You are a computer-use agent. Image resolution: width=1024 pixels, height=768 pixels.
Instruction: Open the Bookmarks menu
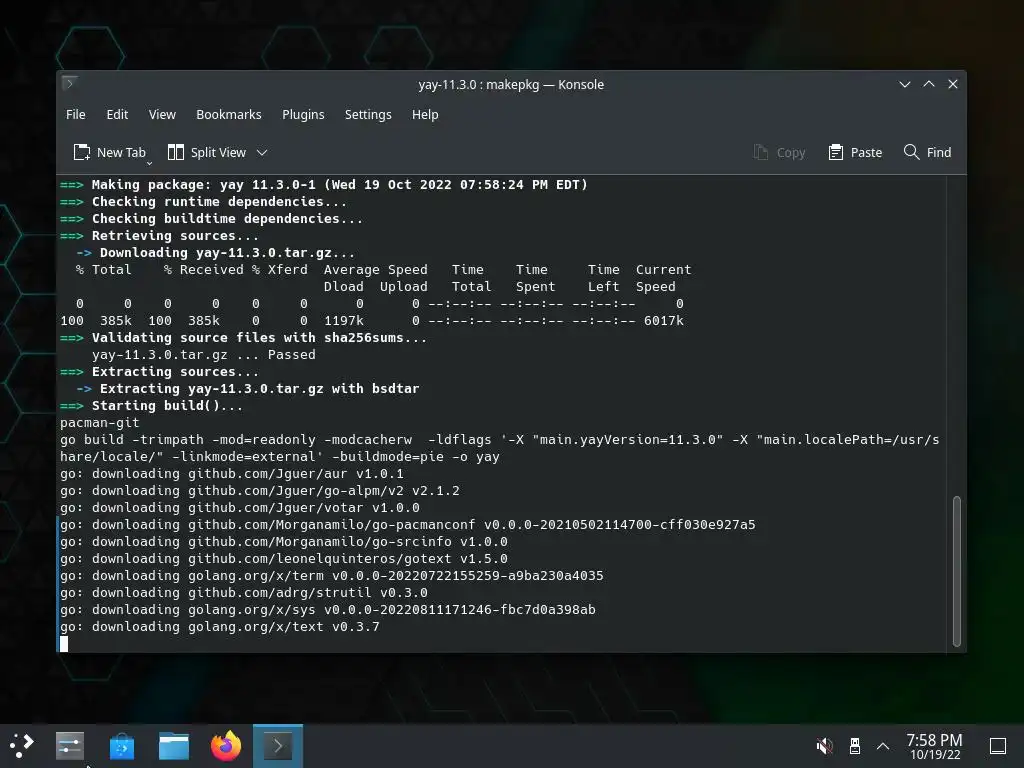(x=229, y=114)
